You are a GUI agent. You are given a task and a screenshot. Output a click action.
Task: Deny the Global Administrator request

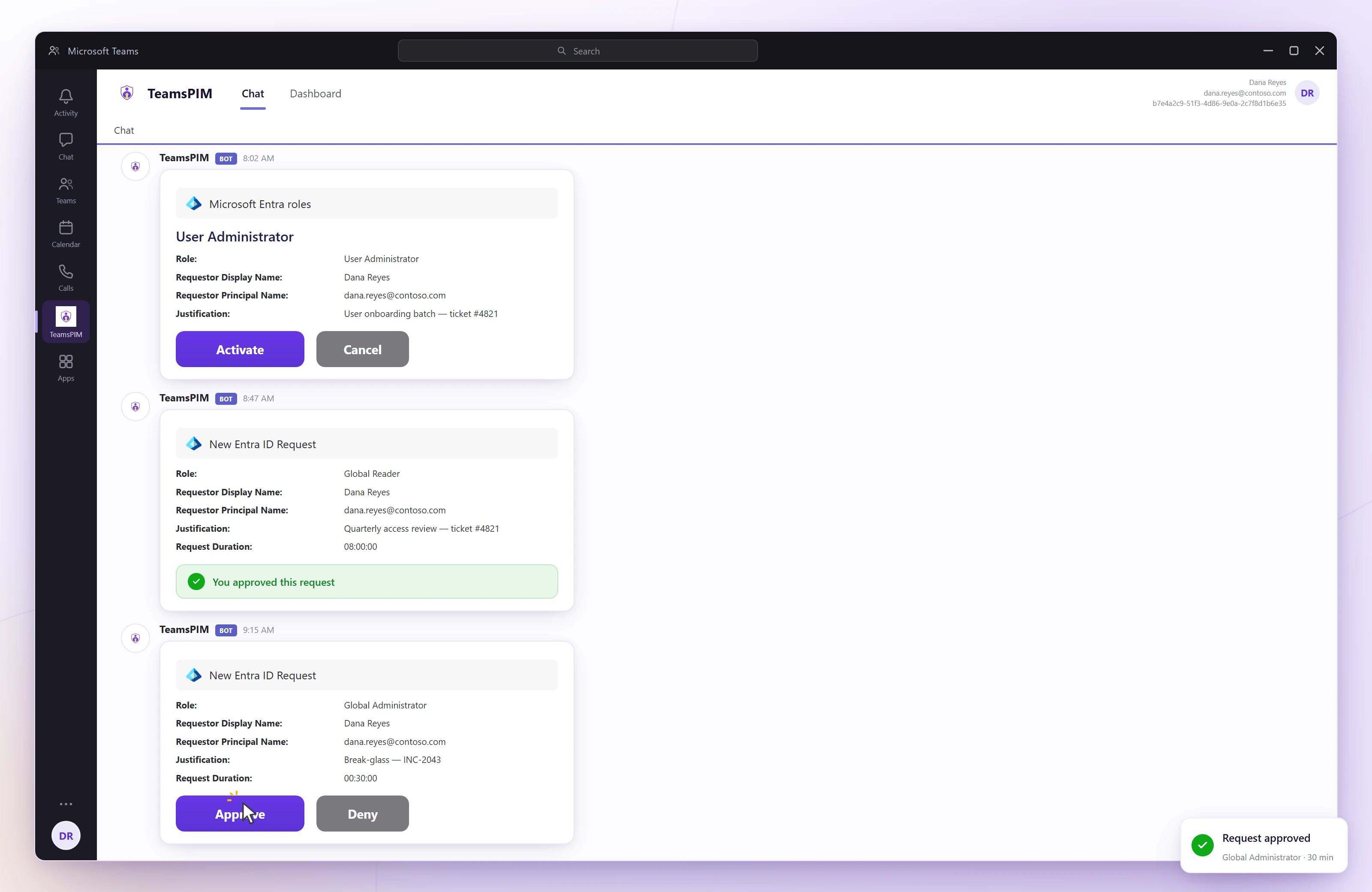tap(363, 814)
